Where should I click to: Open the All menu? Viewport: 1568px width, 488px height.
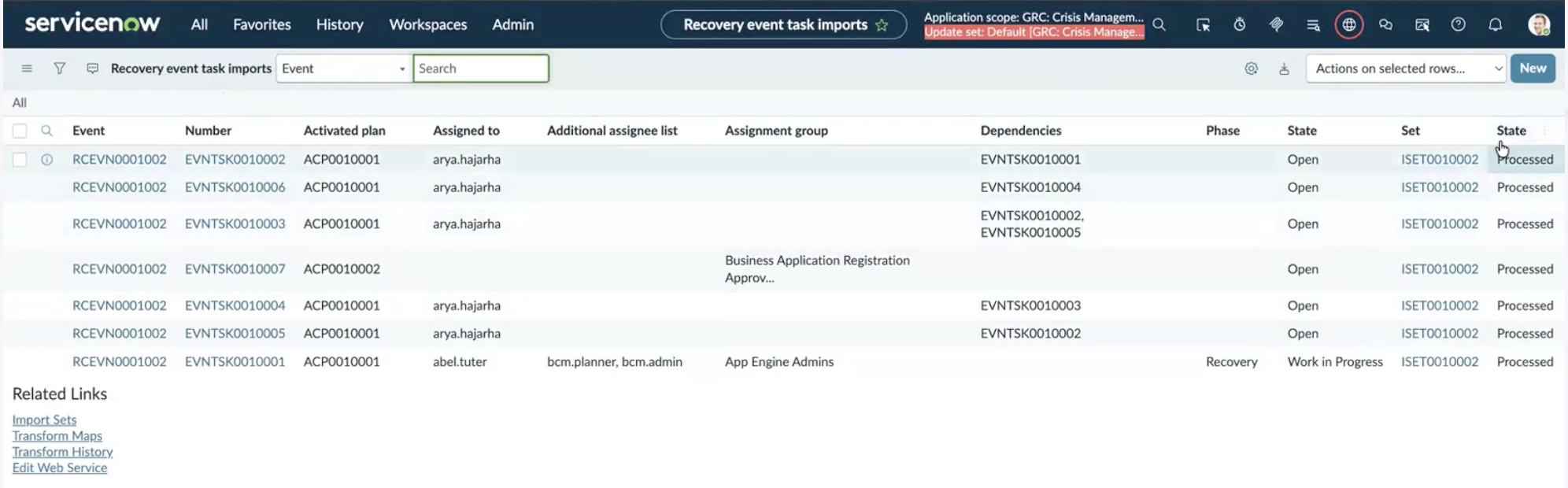coord(199,24)
